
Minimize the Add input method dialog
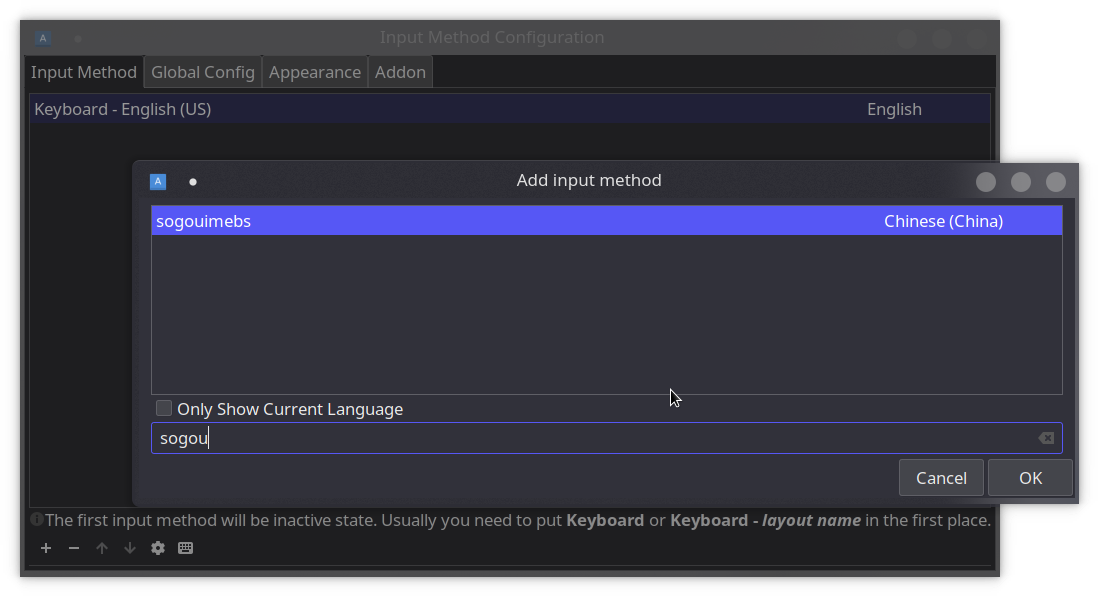[985, 182]
